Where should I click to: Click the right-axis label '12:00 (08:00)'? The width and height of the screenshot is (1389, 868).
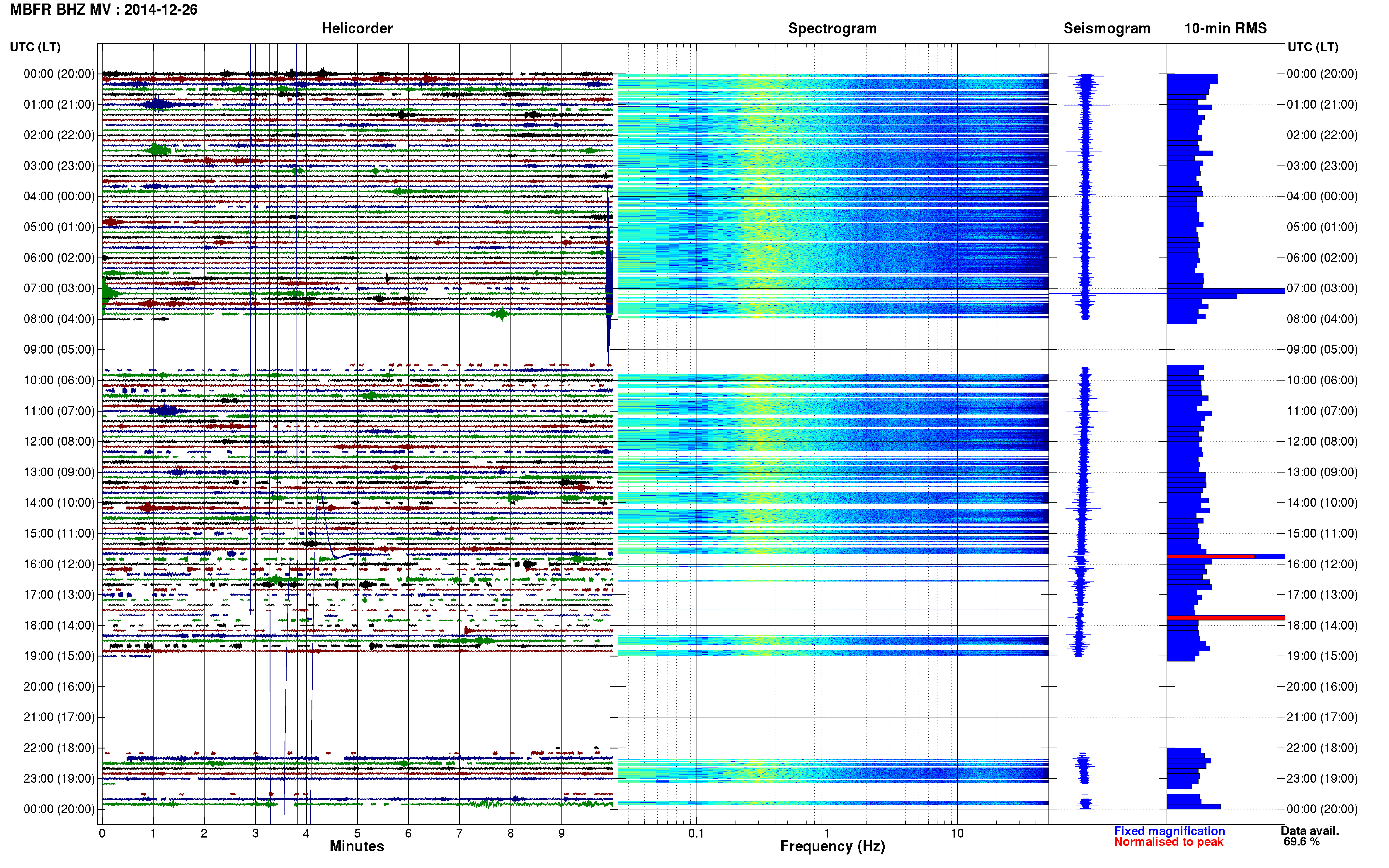[1322, 441]
